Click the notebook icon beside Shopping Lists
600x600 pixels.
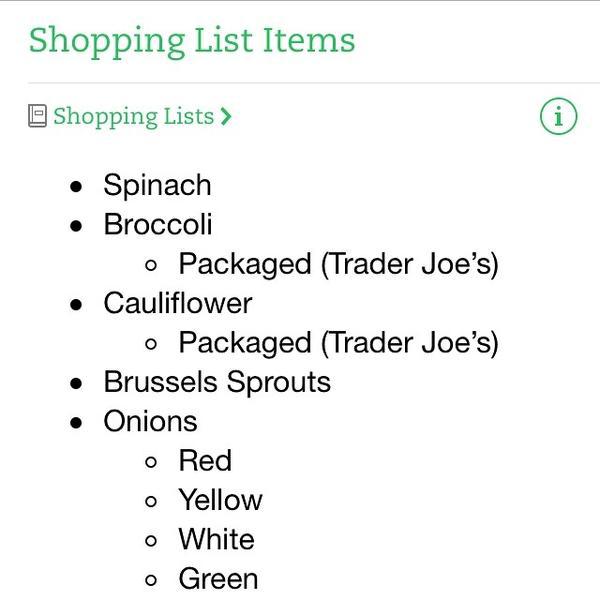coord(38,116)
